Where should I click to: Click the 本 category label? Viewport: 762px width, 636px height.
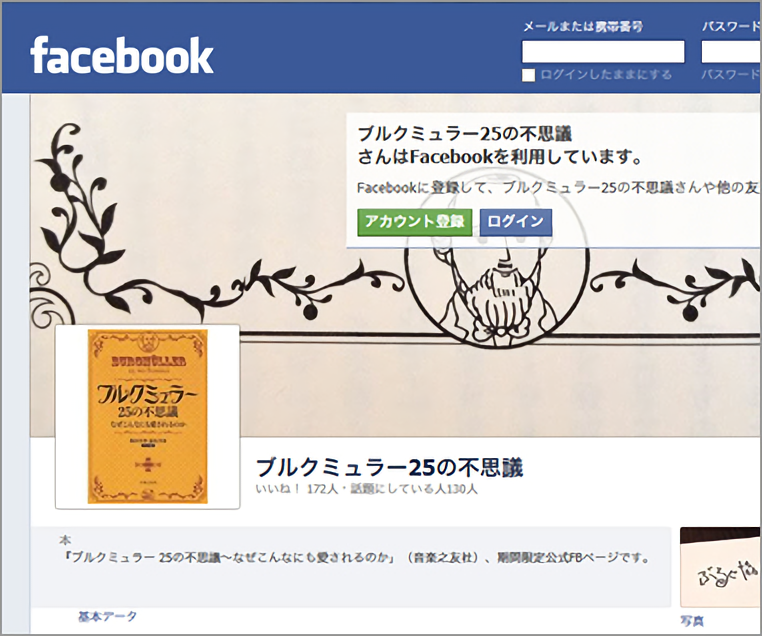(x=65, y=540)
